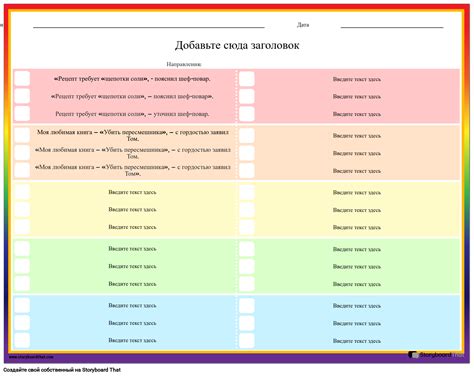Click first «Введите текст здесь» in pink right column
Image resolution: width=474 pixels, height=376 pixels.
coord(357,79)
